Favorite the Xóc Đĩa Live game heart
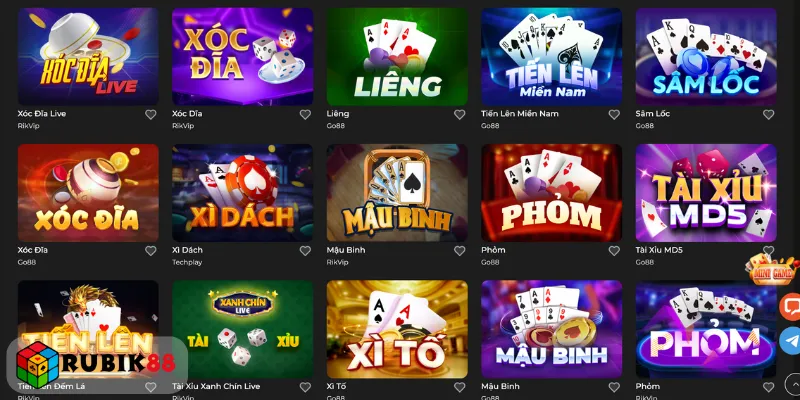The height and width of the screenshot is (400, 800). [151, 115]
